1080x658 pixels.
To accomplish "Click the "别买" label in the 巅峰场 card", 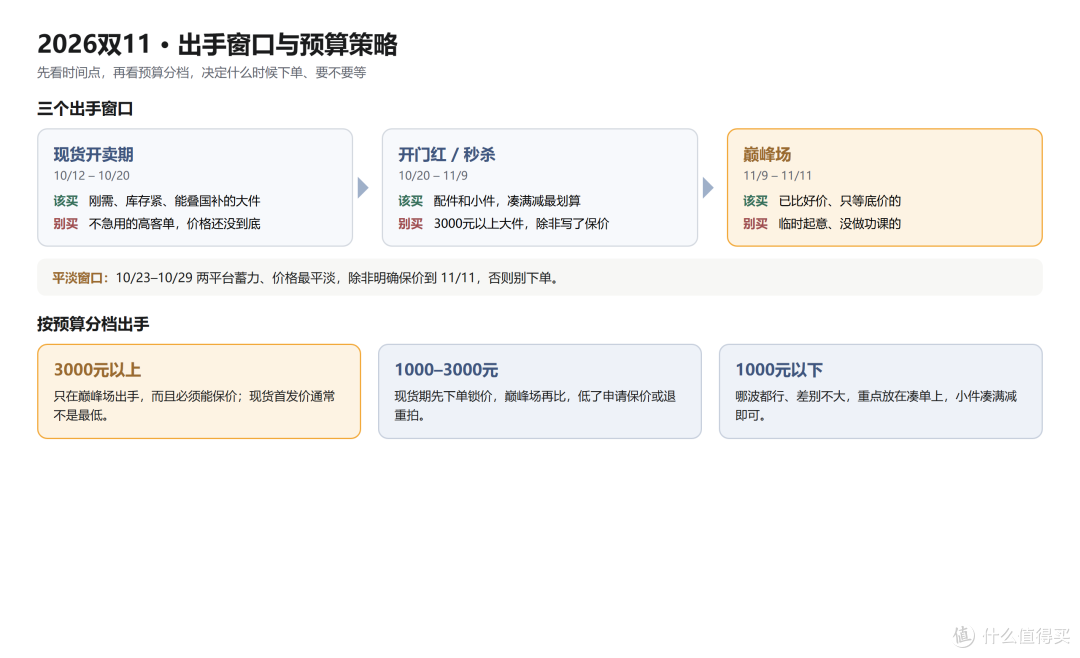I will (x=755, y=223).
